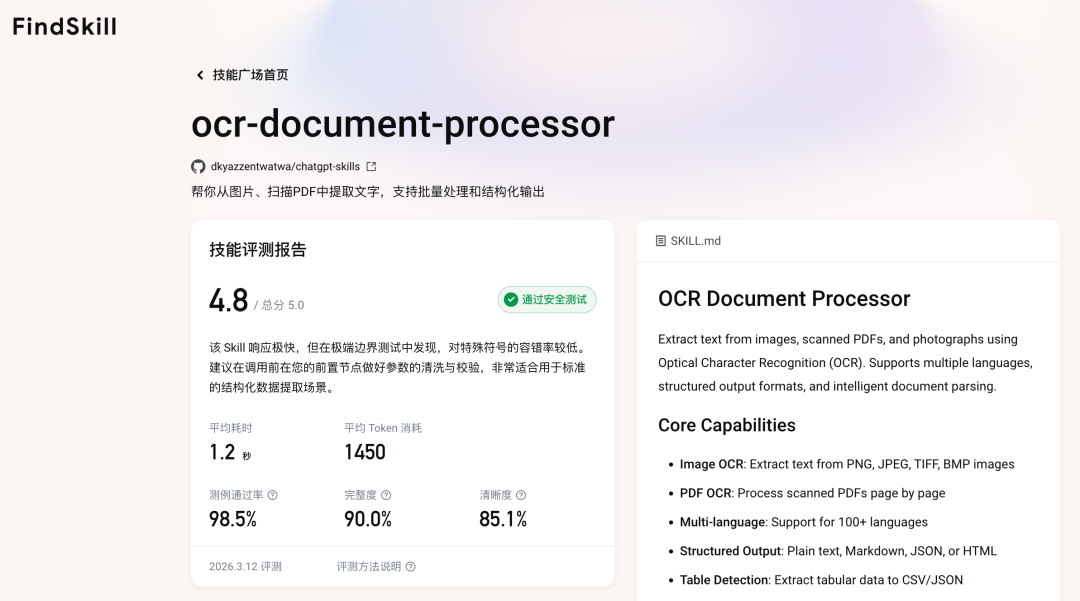Click the Structured Output bullet item
This screenshot has height=601, width=1080.
(x=838, y=551)
